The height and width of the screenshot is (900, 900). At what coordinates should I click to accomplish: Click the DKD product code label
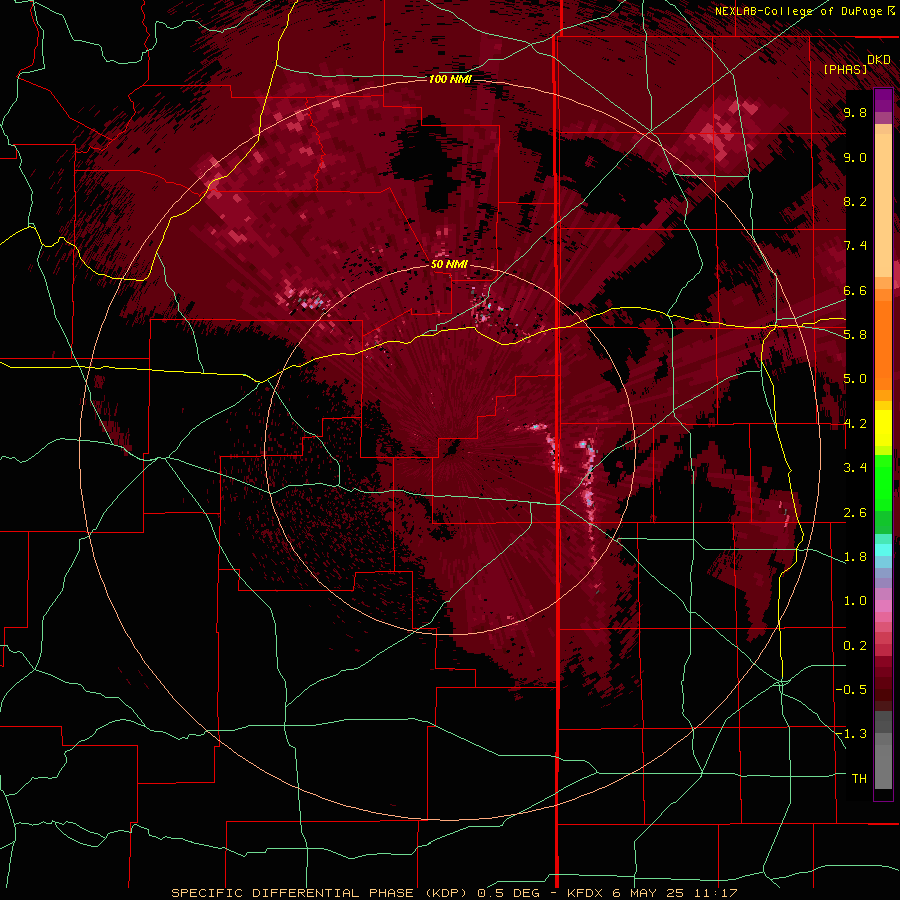[879, 60]
